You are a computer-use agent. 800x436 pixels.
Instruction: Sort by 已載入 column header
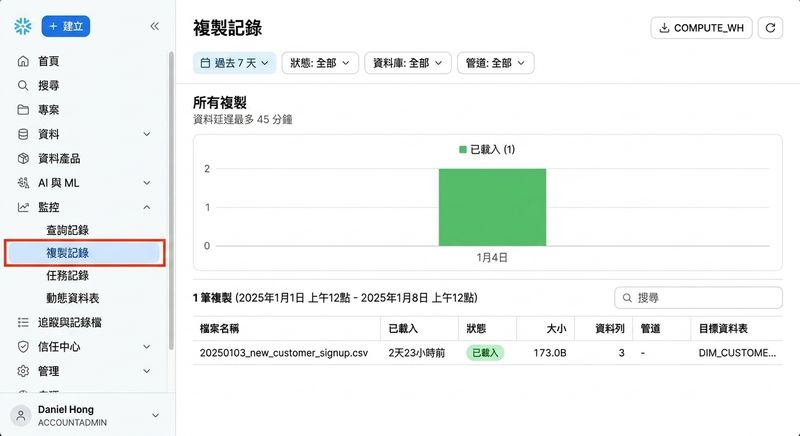(x=403, y=329)
